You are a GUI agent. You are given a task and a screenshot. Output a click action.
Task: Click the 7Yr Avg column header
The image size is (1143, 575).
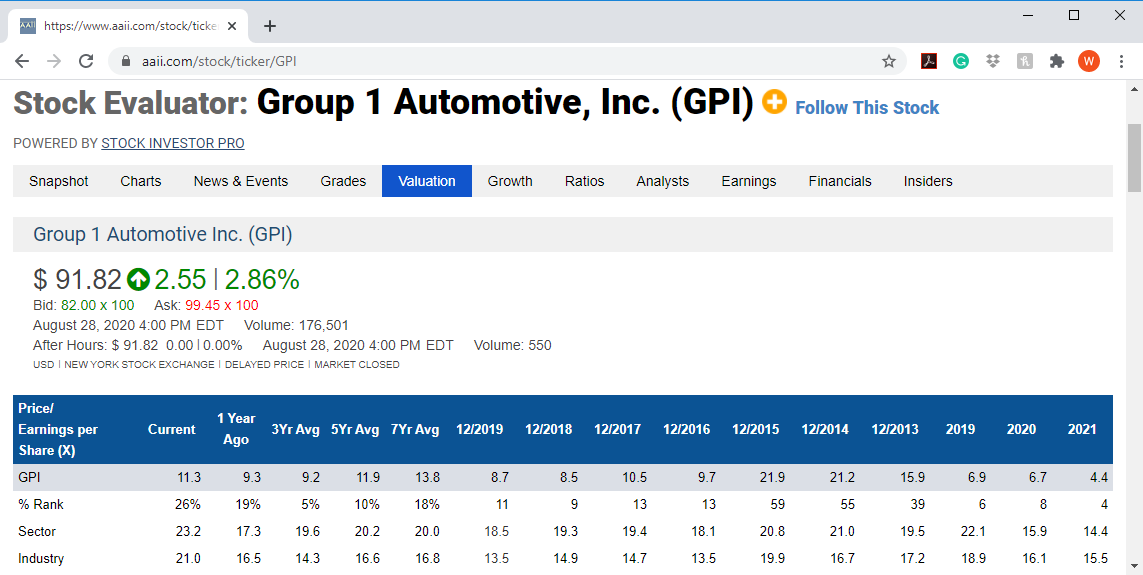pos(415,429)
